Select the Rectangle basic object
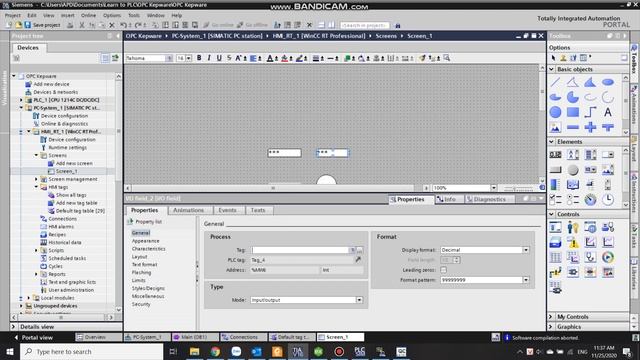640x360 pixels. coord(573,112)
